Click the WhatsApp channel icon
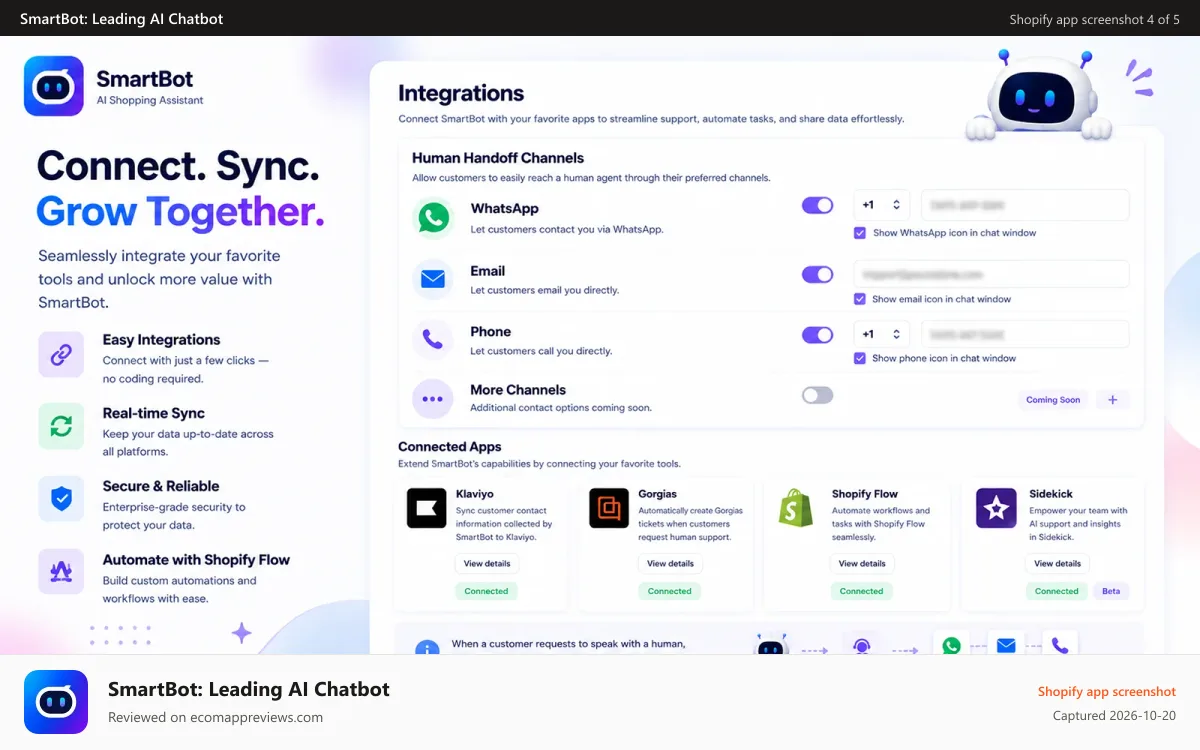 click(x=433, y=218)
